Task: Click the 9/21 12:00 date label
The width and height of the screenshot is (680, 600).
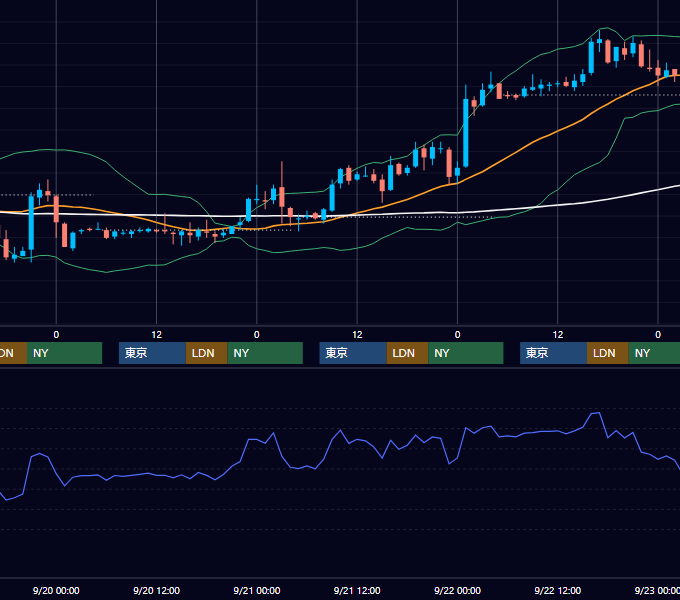Action: point(357,590)
